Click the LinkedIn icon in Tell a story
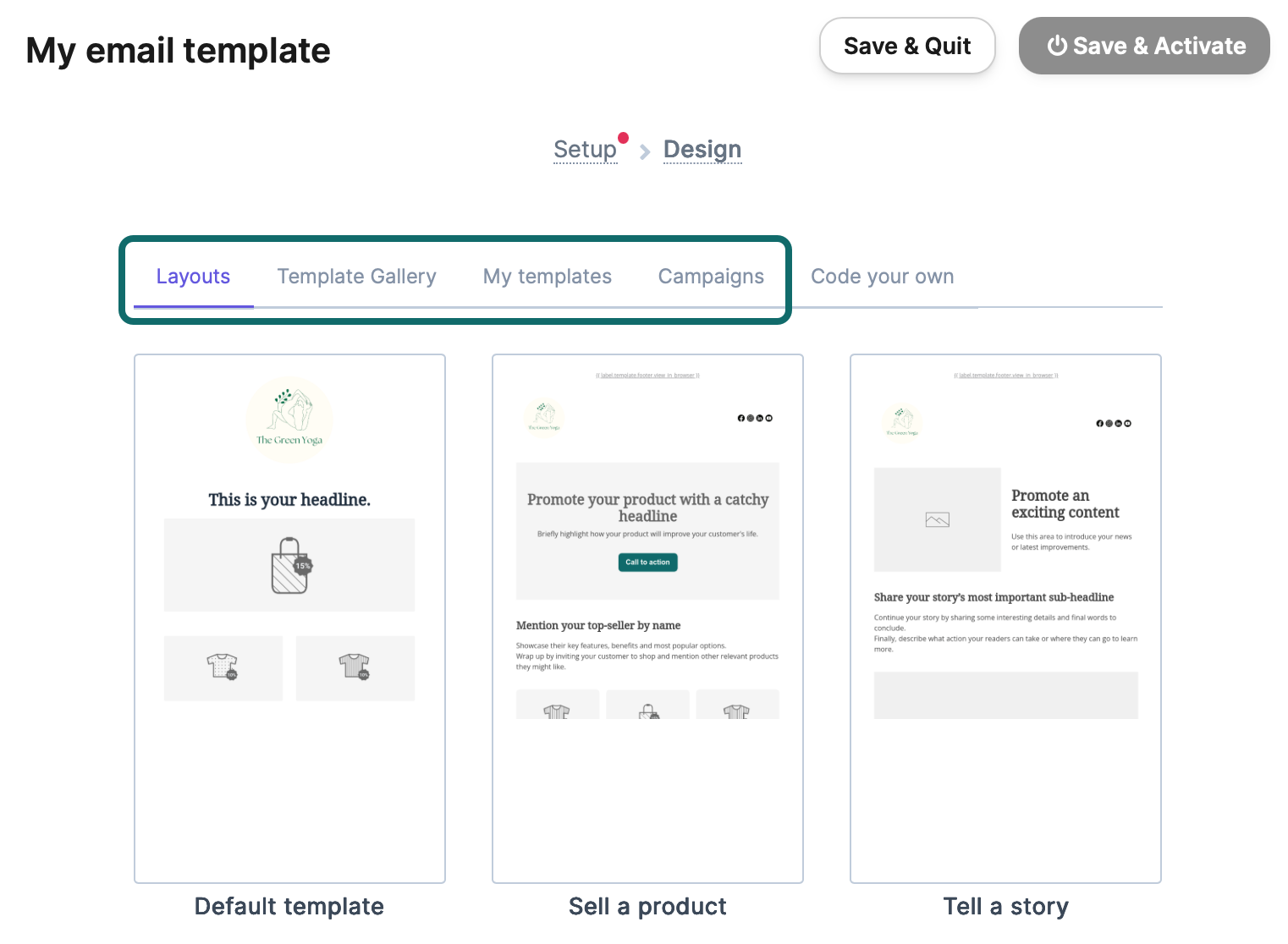 (x=1118, y=423)
